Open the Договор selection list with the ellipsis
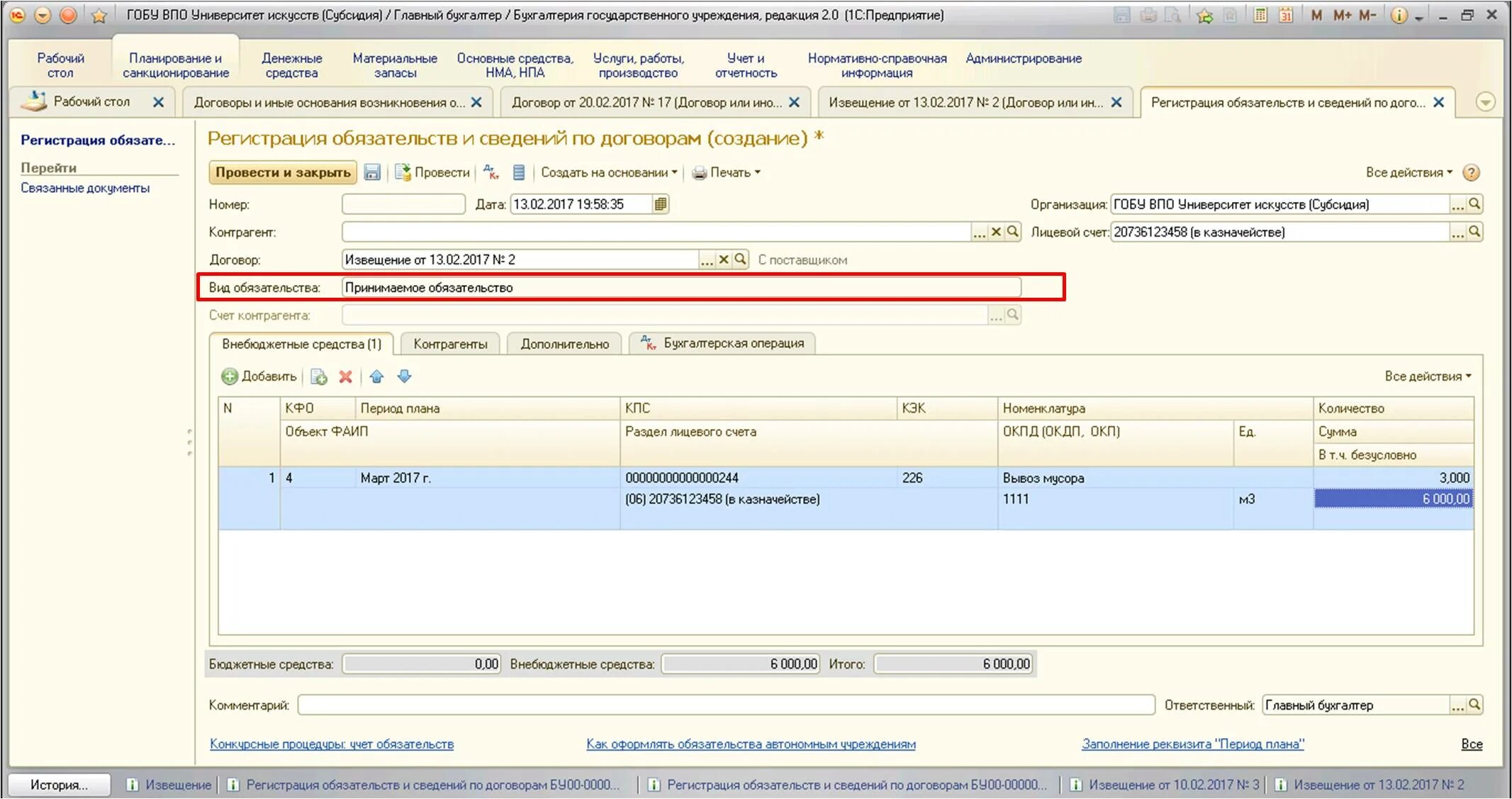Screen dimensions: 1512x799 pyautogui.click(x=707, y=259)
